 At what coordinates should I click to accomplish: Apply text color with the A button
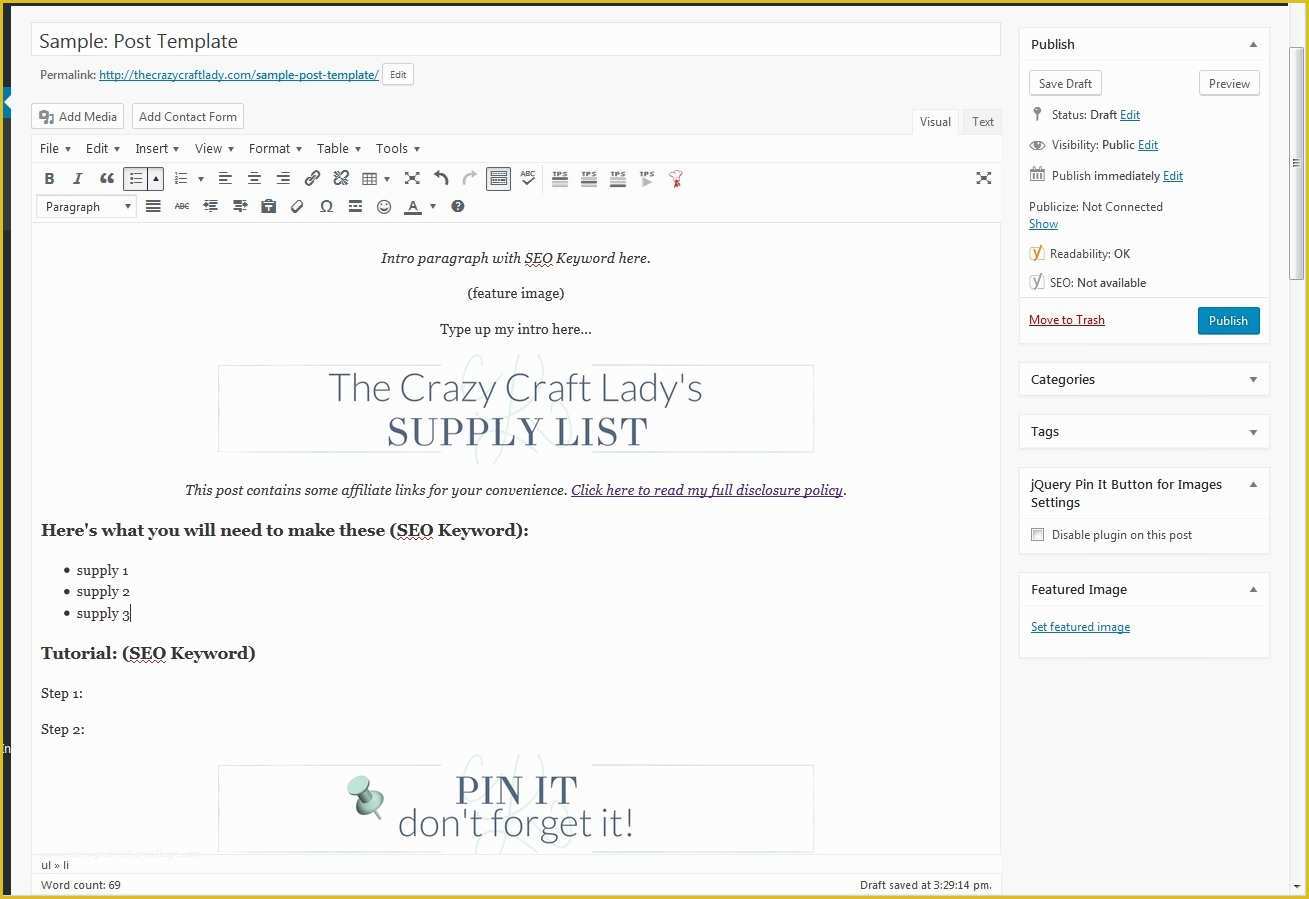pos(413,206)
